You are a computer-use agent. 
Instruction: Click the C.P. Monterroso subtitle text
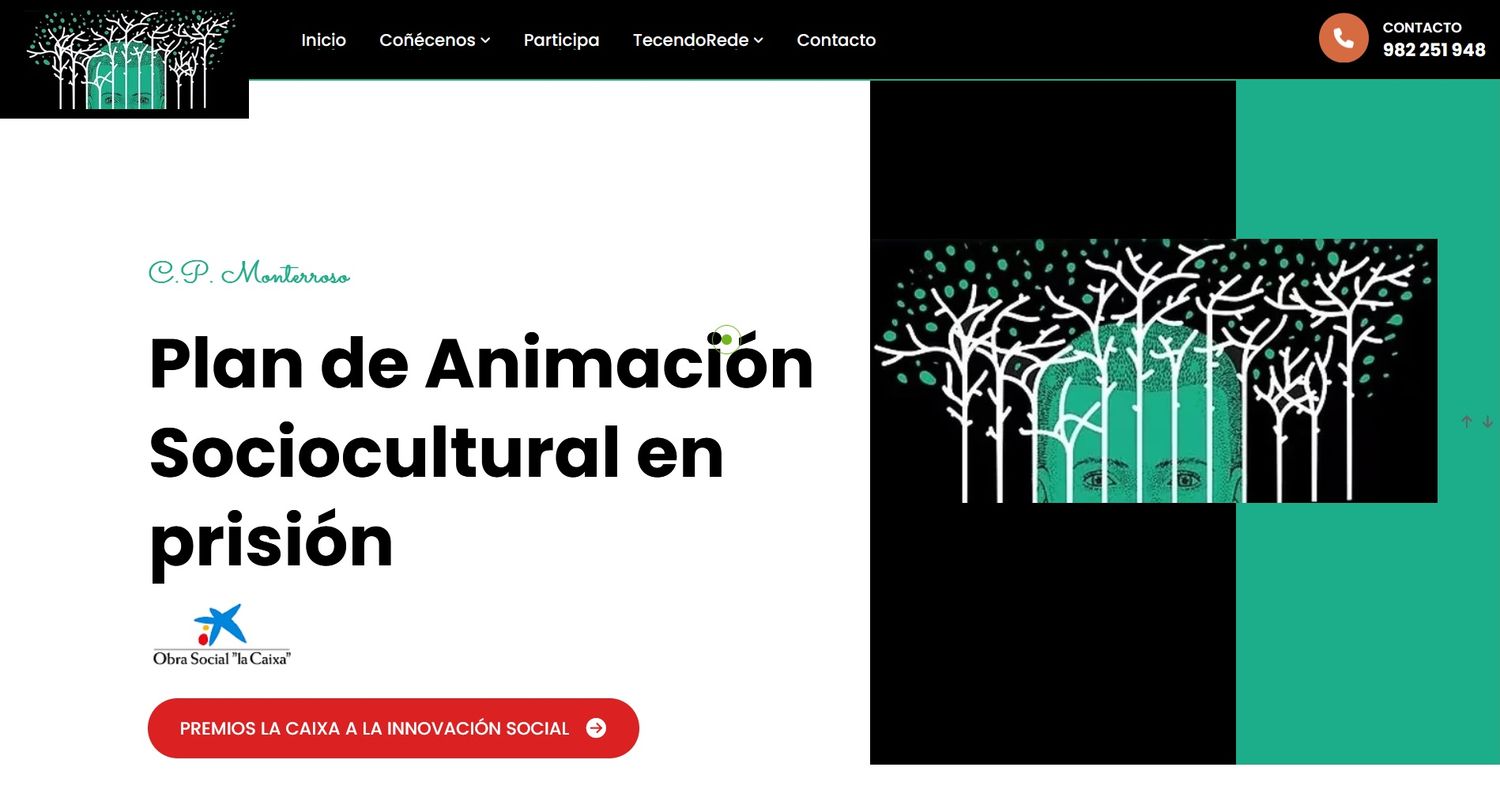249,273
